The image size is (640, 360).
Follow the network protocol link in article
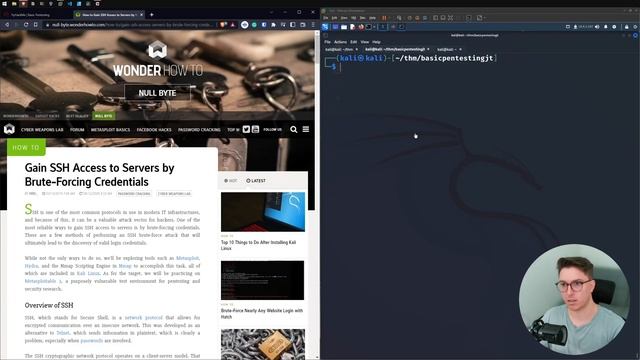click(x=143, y=318)
